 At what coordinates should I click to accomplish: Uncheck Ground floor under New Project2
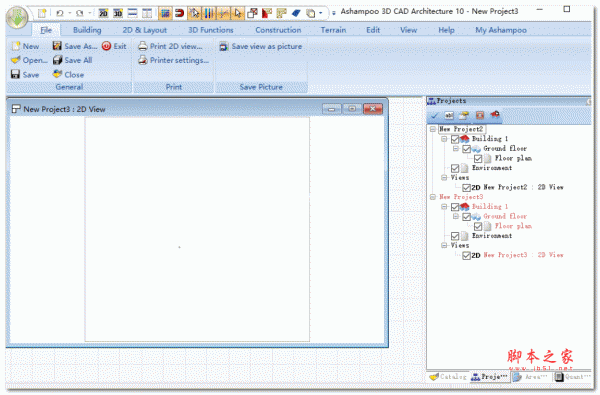point(466,149)
